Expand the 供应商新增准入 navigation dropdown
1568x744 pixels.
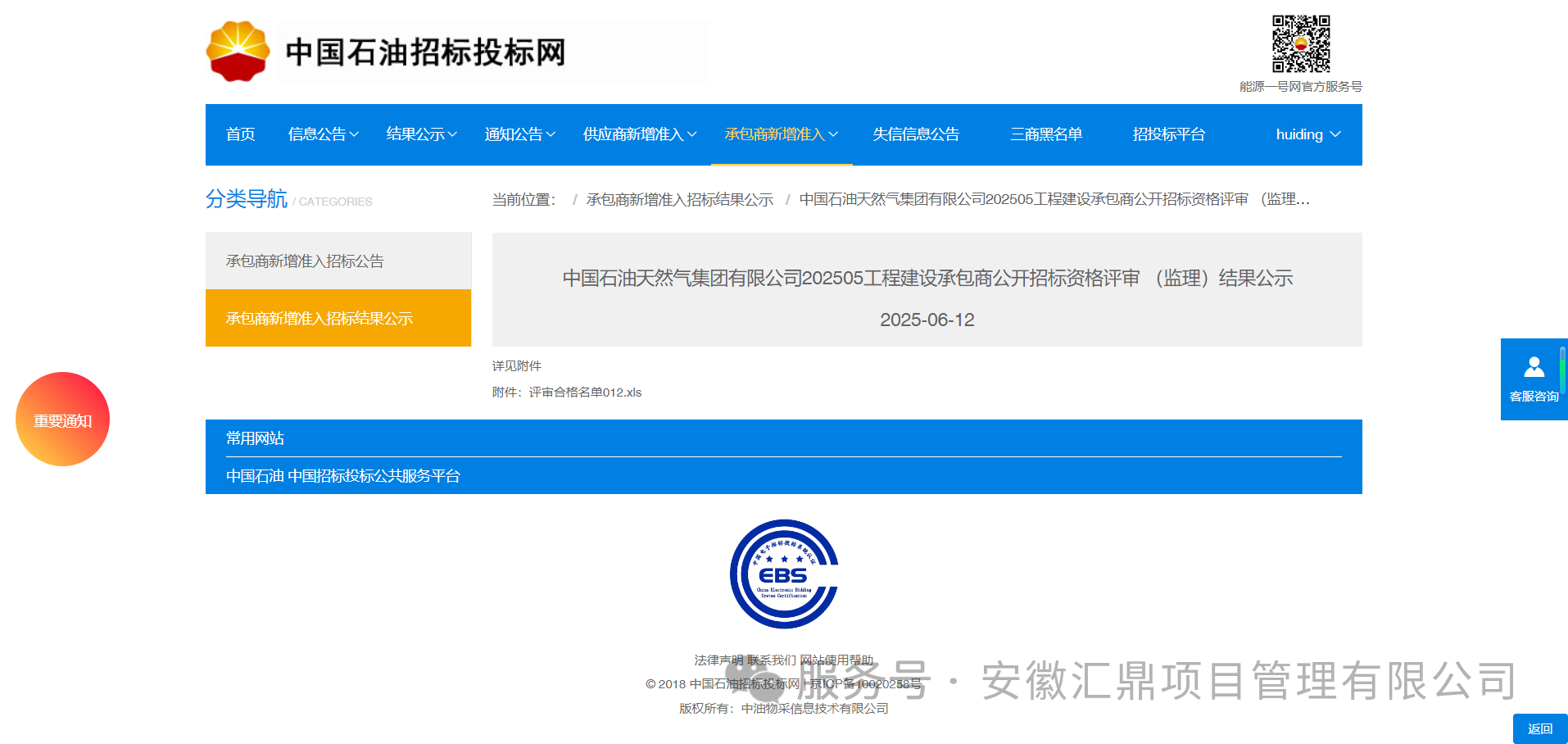coord(639,134)
